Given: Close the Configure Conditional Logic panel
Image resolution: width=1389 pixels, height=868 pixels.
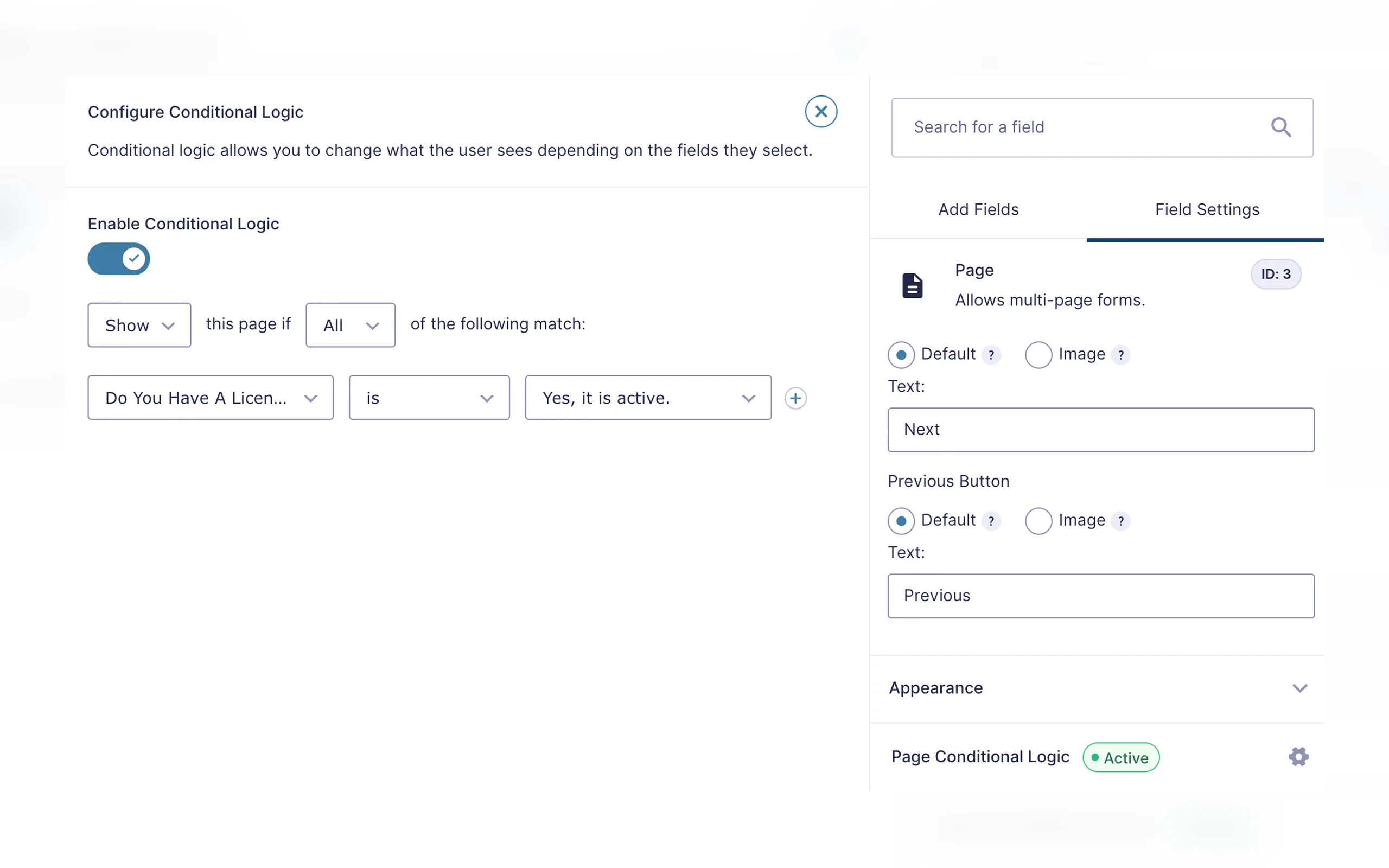Looking at the screenshot, I should pos(821,111).
